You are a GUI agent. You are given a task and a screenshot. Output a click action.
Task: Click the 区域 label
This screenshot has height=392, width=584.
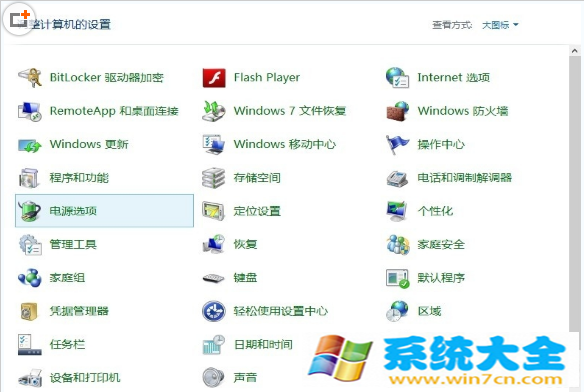pos(429,311)
